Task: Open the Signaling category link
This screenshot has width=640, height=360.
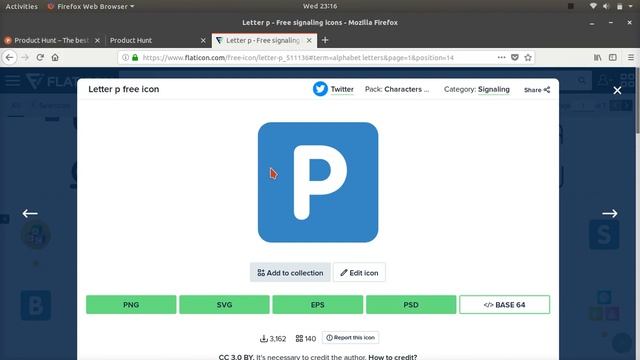Action: point(493,89)
